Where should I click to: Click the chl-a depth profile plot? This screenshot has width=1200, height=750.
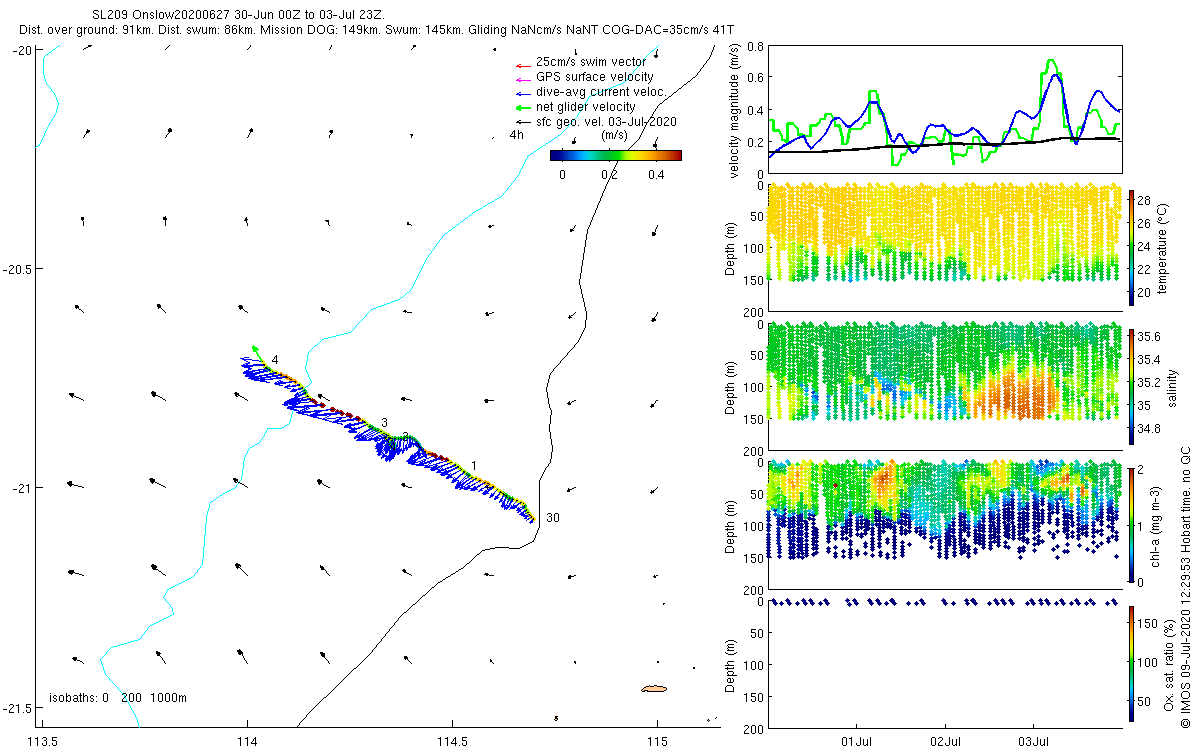(x=944, y=525)
